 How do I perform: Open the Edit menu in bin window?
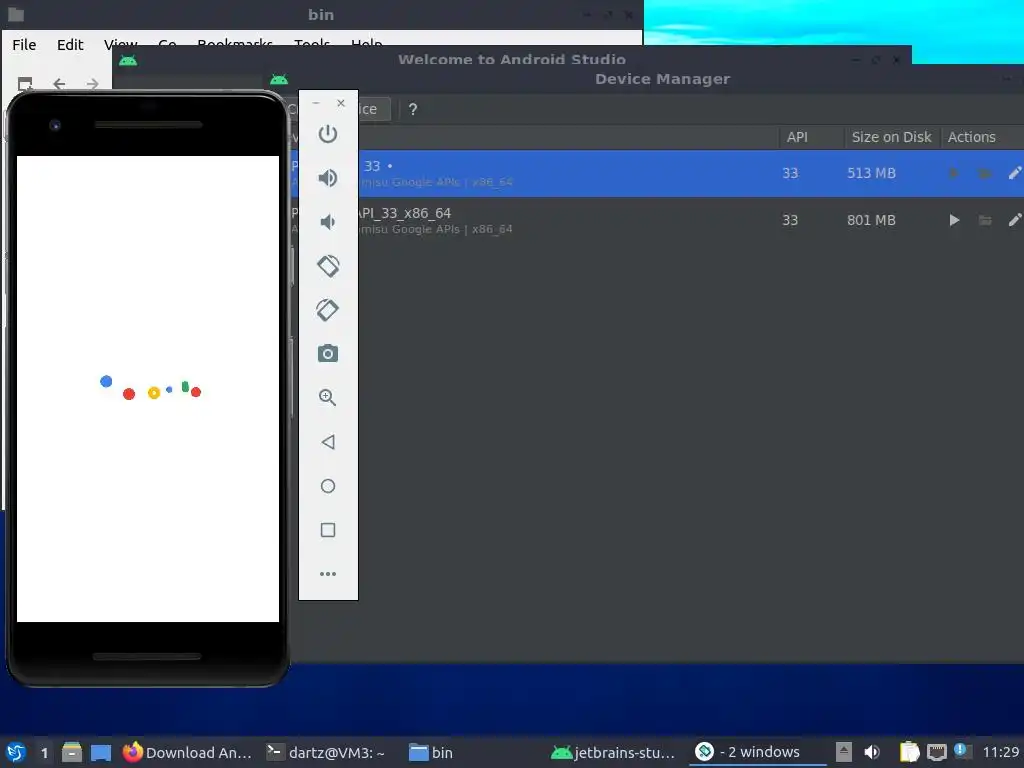(70, 44)
